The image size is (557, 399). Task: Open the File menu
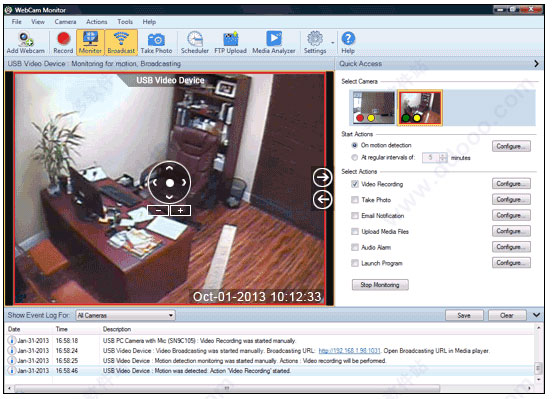pos(16,22)
